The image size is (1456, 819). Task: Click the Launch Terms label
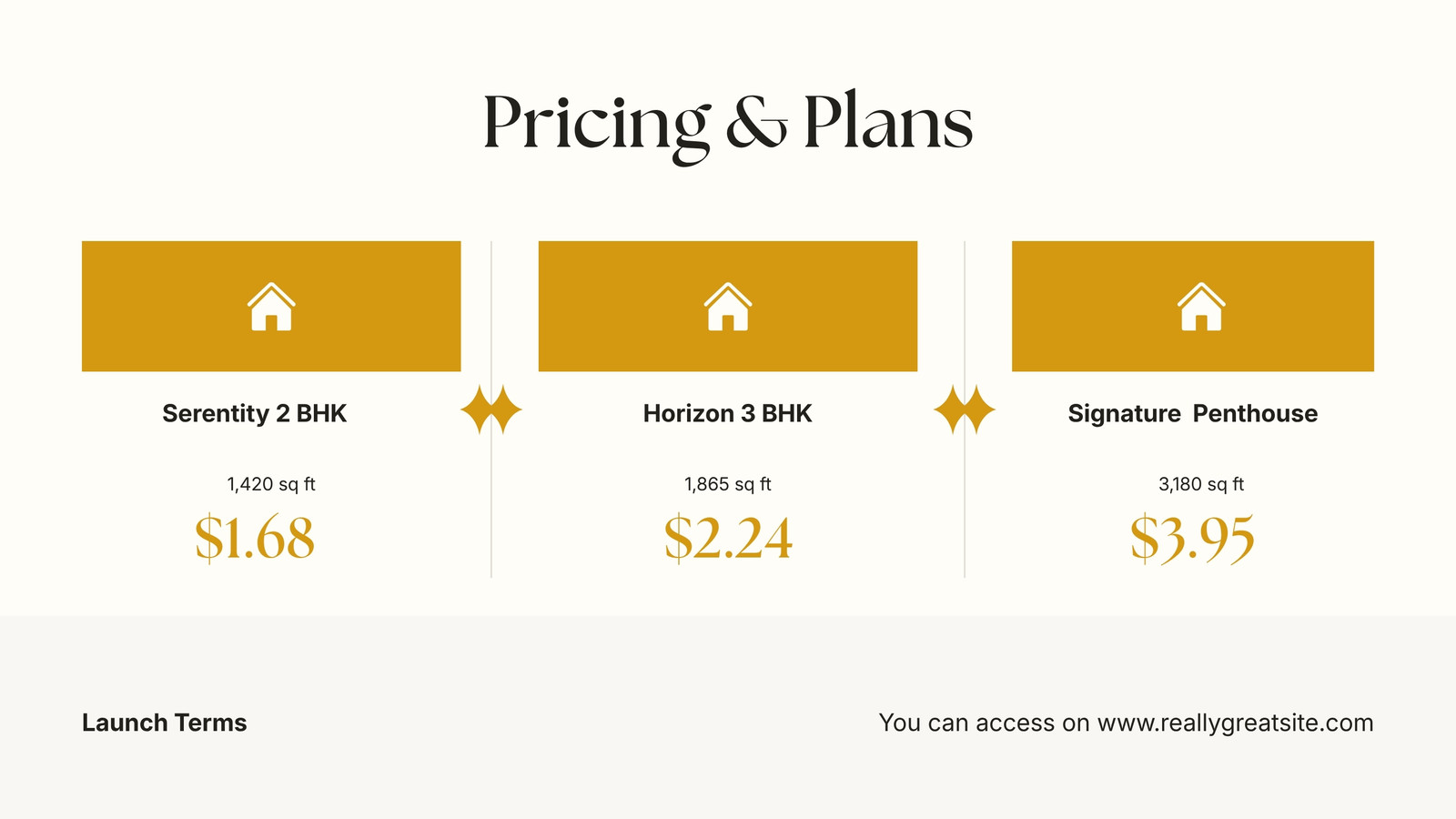tap(165, 723)
